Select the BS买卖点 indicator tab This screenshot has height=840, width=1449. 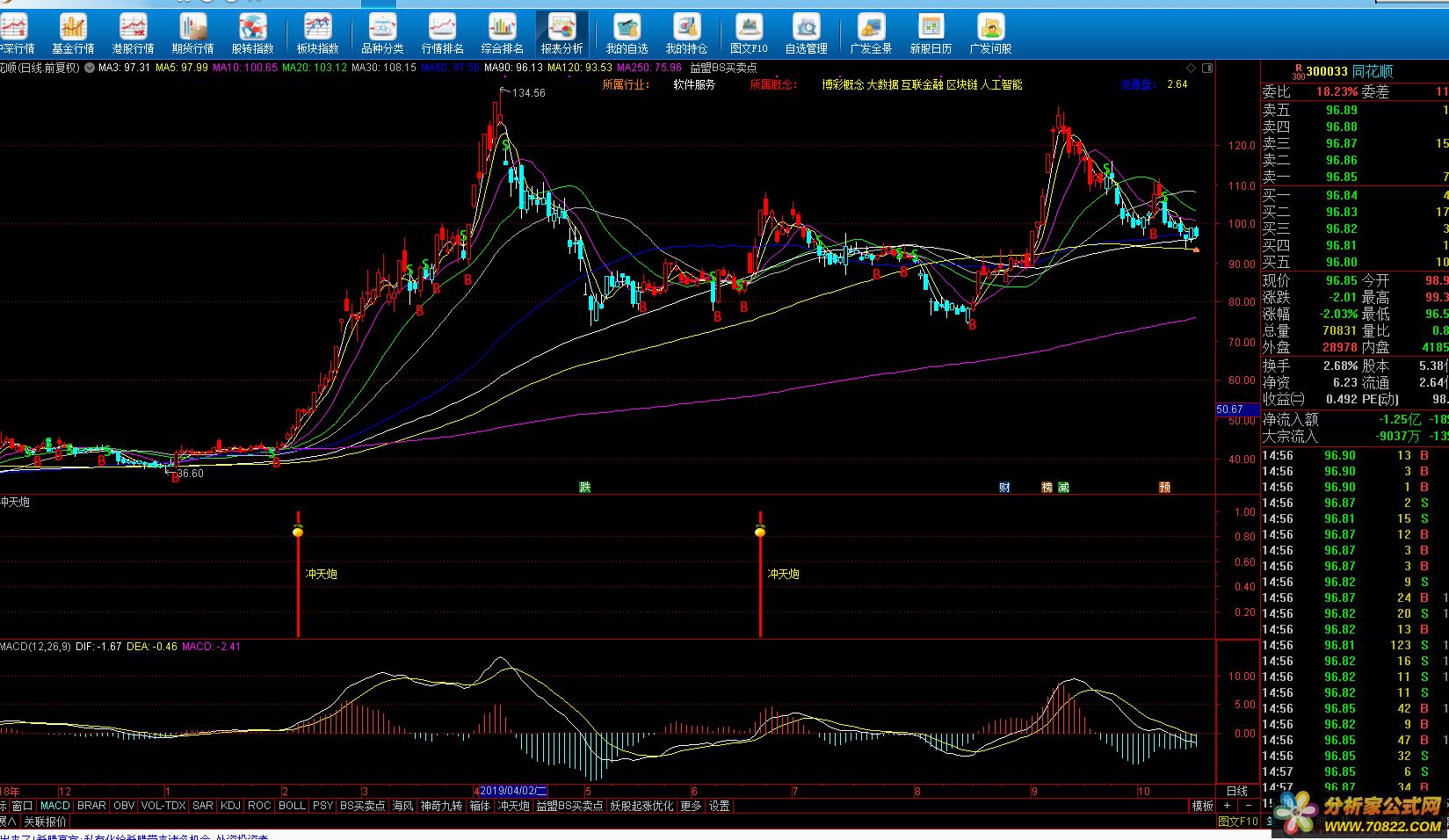[363, 806]
